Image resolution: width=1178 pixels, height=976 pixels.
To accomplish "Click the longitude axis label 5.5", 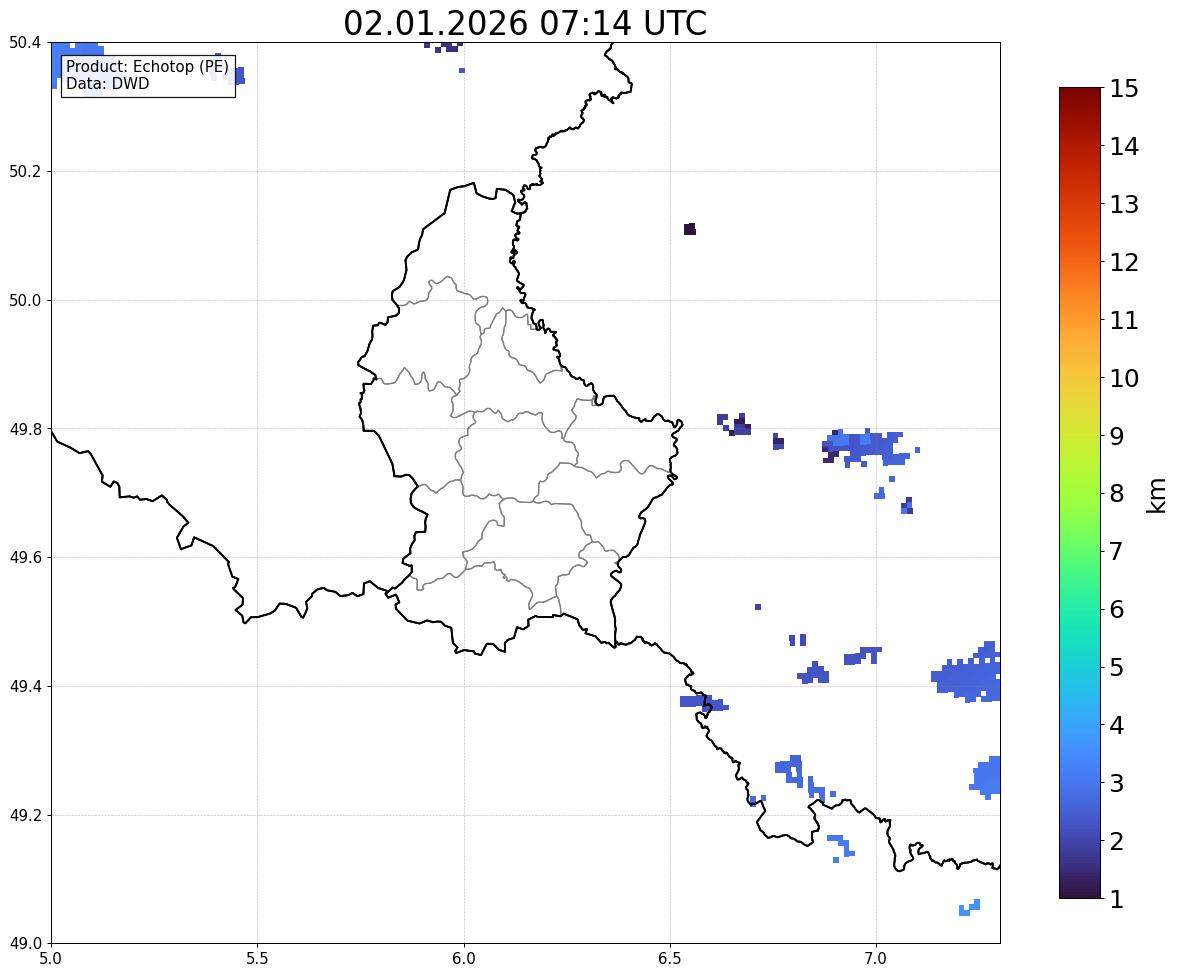I will (x=258, y=959).
